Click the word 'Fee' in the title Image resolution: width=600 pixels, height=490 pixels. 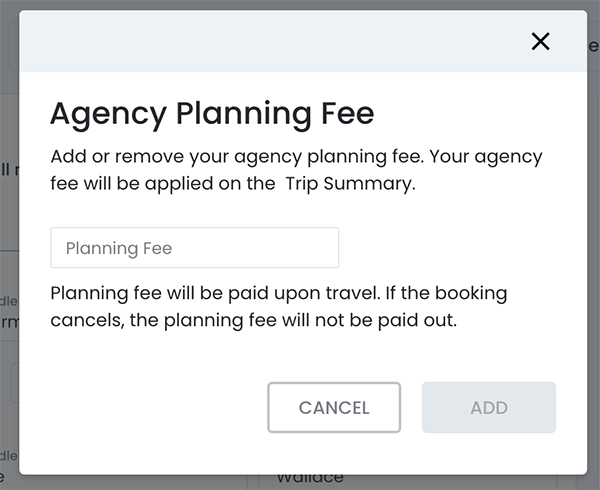347,113
